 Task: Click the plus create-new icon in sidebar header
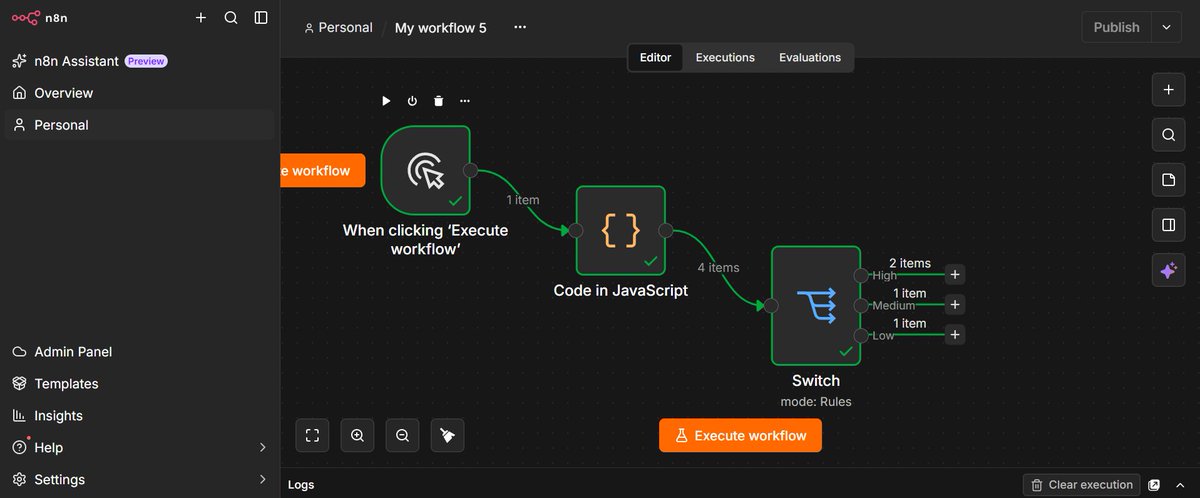pos(201,17)
